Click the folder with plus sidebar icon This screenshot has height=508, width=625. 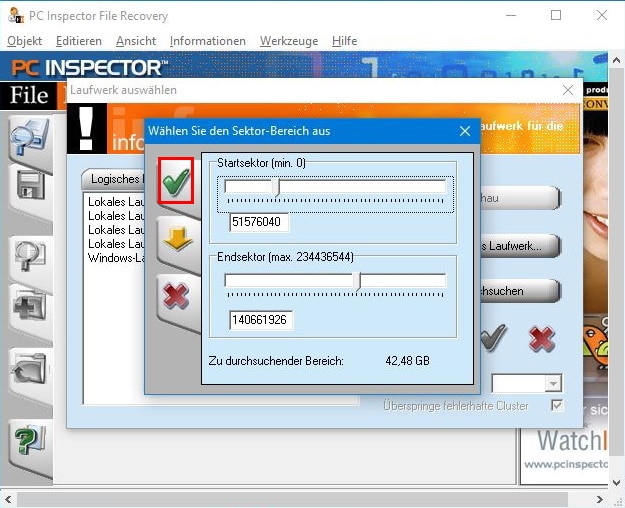[x=30, y=306]
